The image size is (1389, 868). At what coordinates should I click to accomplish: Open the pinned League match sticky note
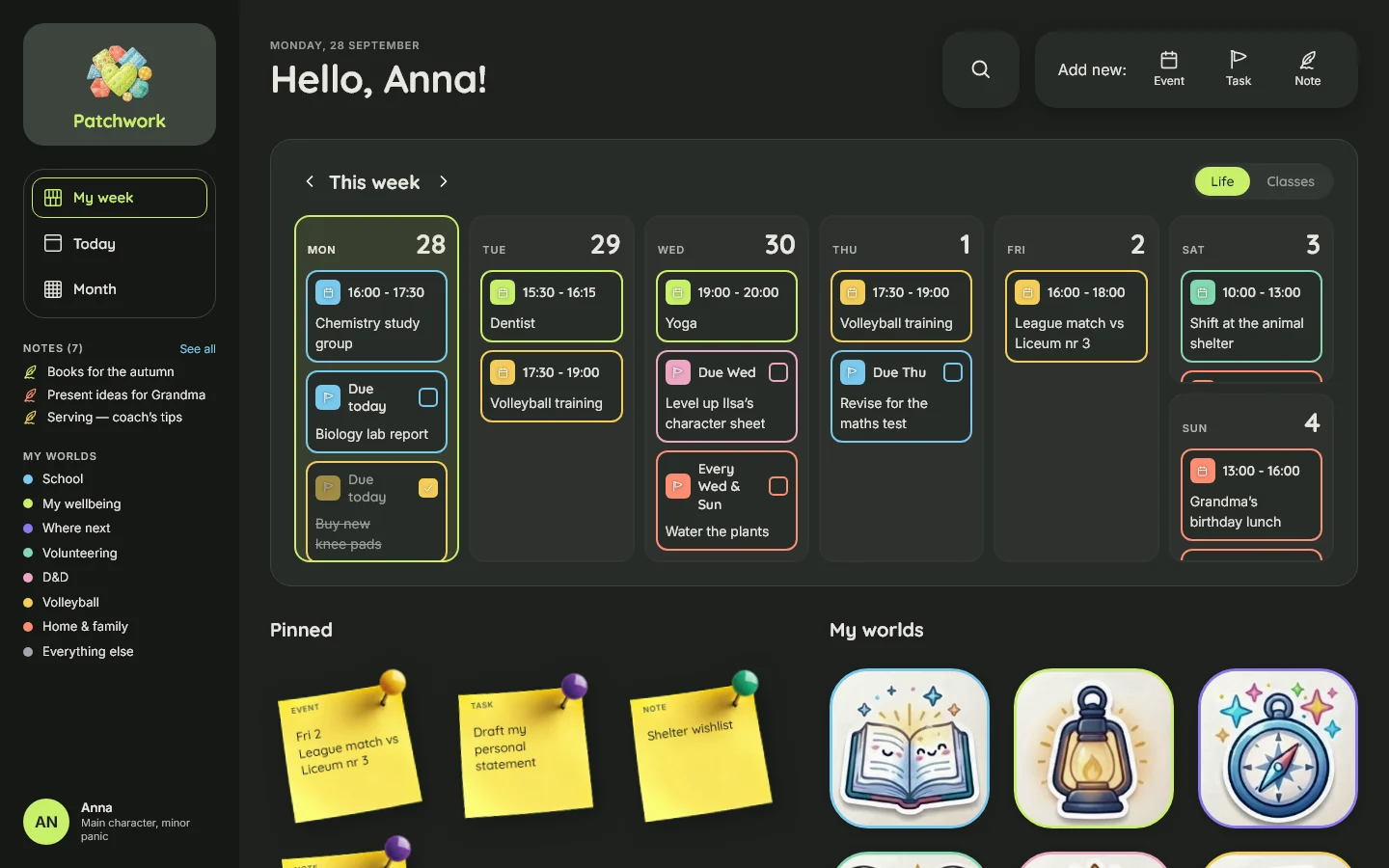click(349, 752)
